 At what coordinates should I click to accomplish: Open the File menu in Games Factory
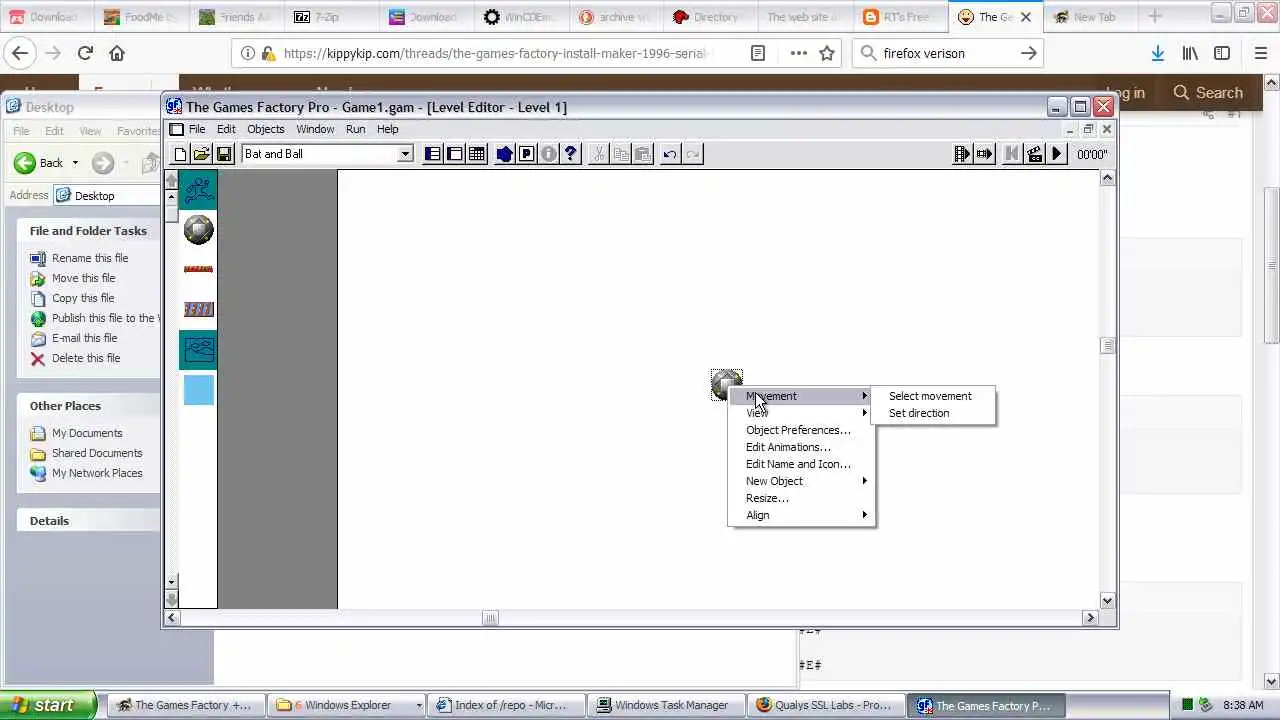point(197,129)
